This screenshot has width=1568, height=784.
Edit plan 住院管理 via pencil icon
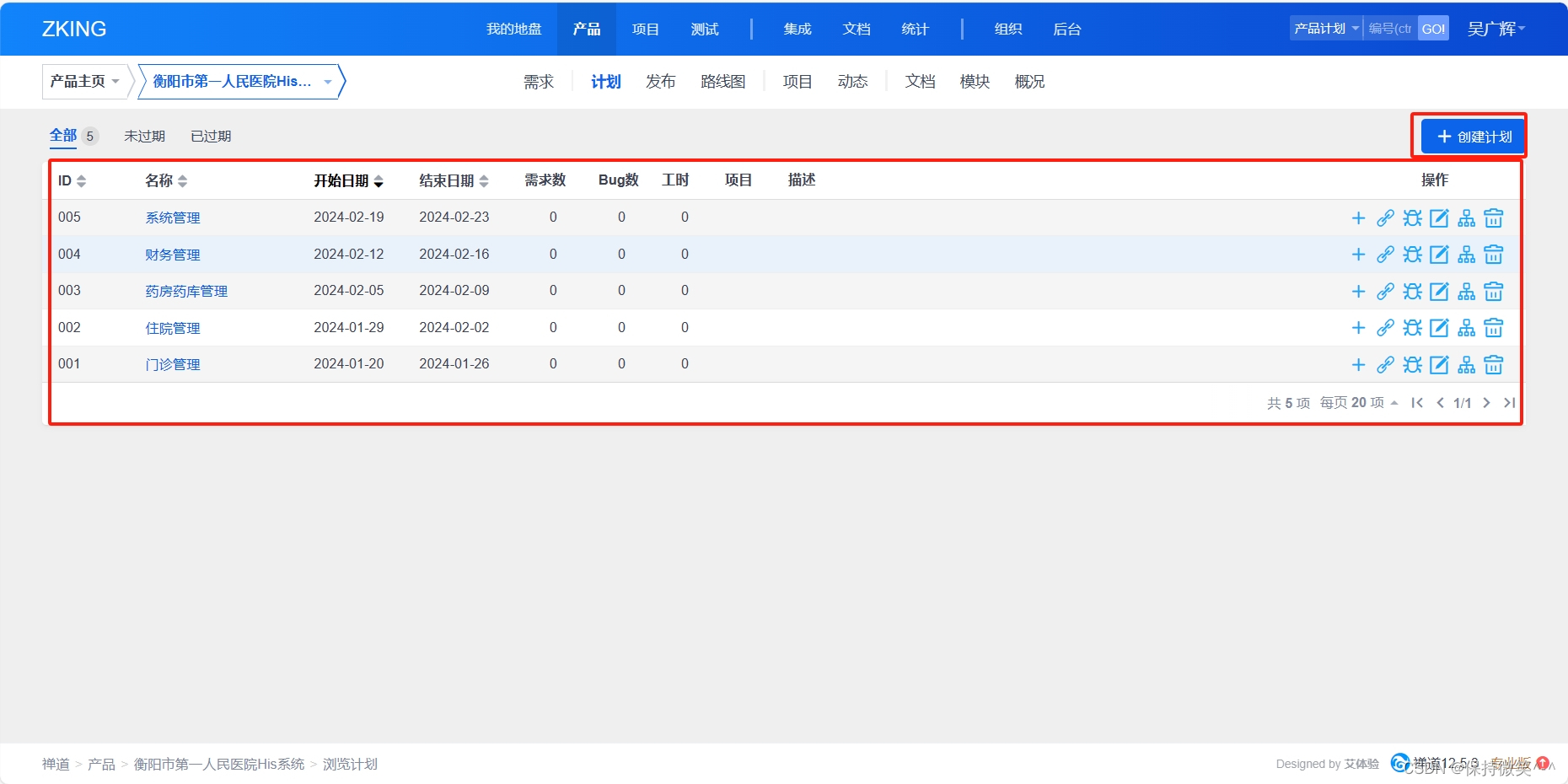(1439, 328)
